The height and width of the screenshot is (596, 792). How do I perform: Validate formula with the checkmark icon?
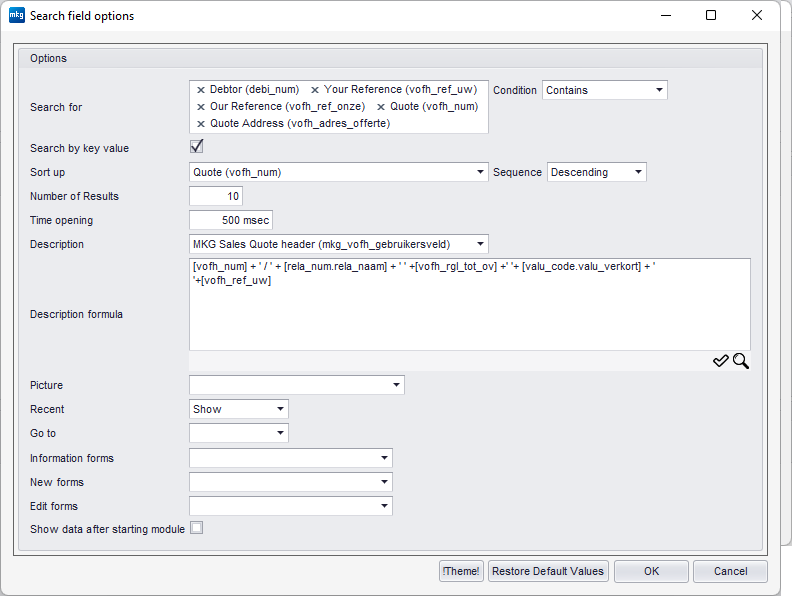[x=721, y=361]
